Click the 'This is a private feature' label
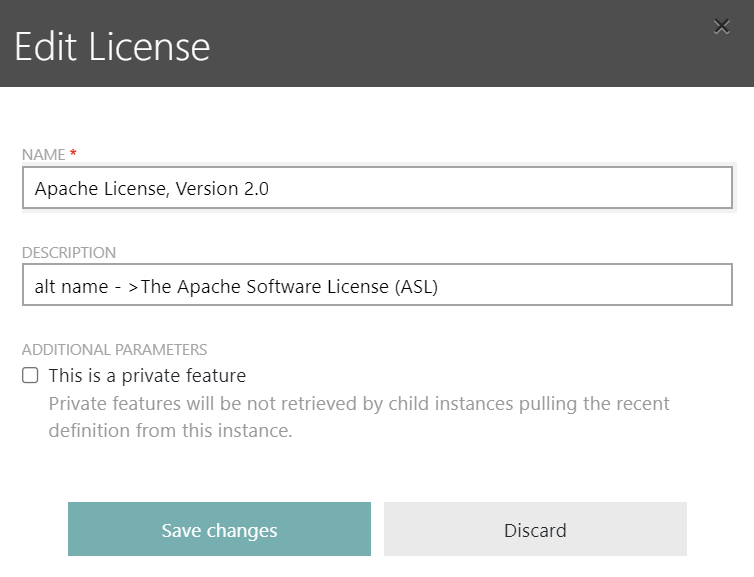754x577 pixels. pyautogui.click(x=147, y=376)
